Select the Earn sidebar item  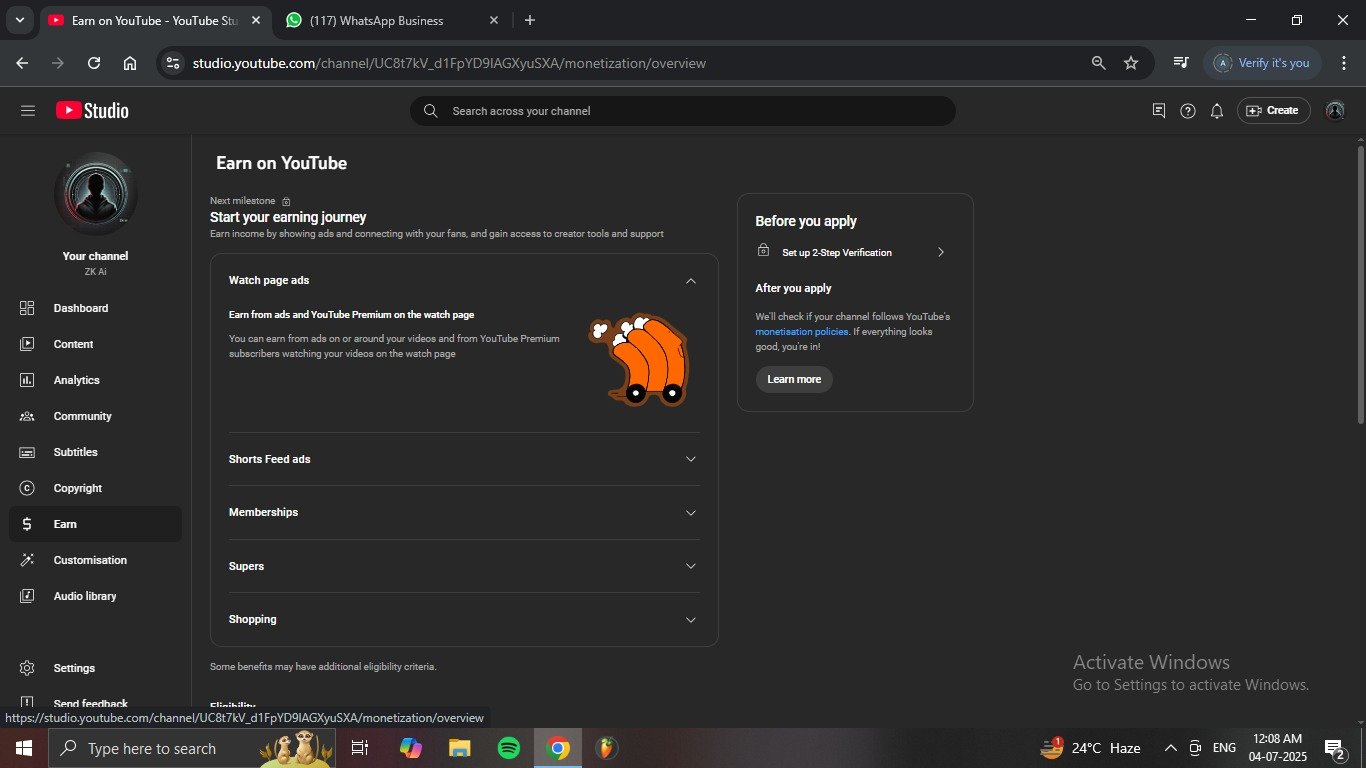tap(95, 524)
